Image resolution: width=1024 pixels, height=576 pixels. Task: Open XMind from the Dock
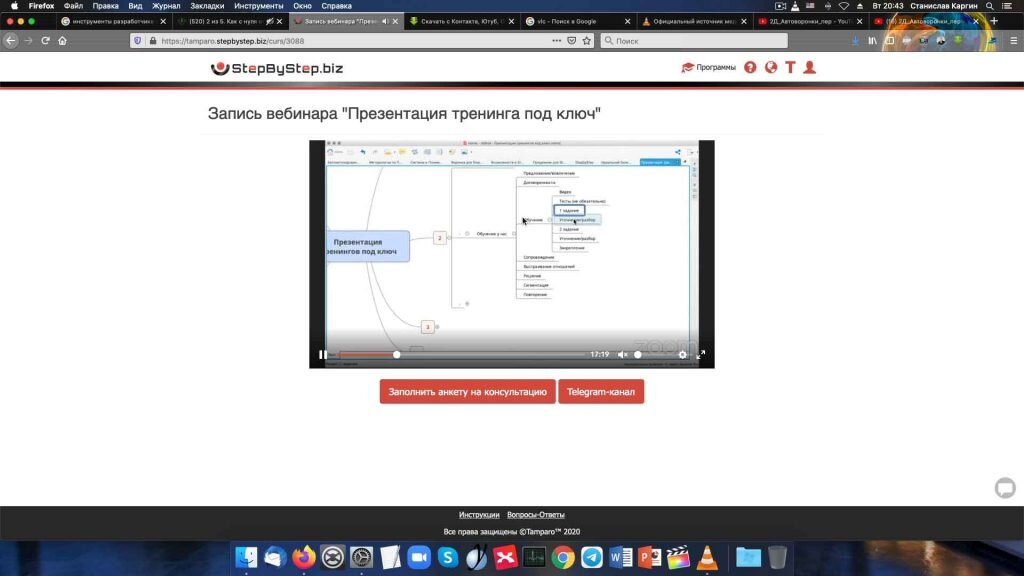[505, 557]
